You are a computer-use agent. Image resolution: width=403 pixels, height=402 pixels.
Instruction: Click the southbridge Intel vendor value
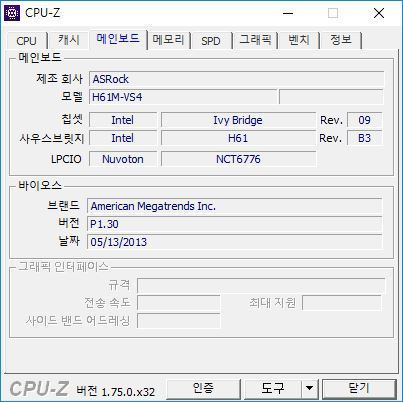pyautogui.click(x=123, y=138)
